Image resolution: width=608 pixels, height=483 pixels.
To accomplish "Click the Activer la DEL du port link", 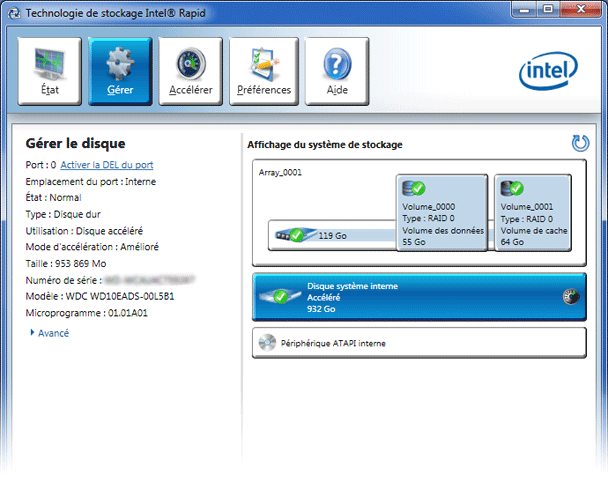I will 106,164.
